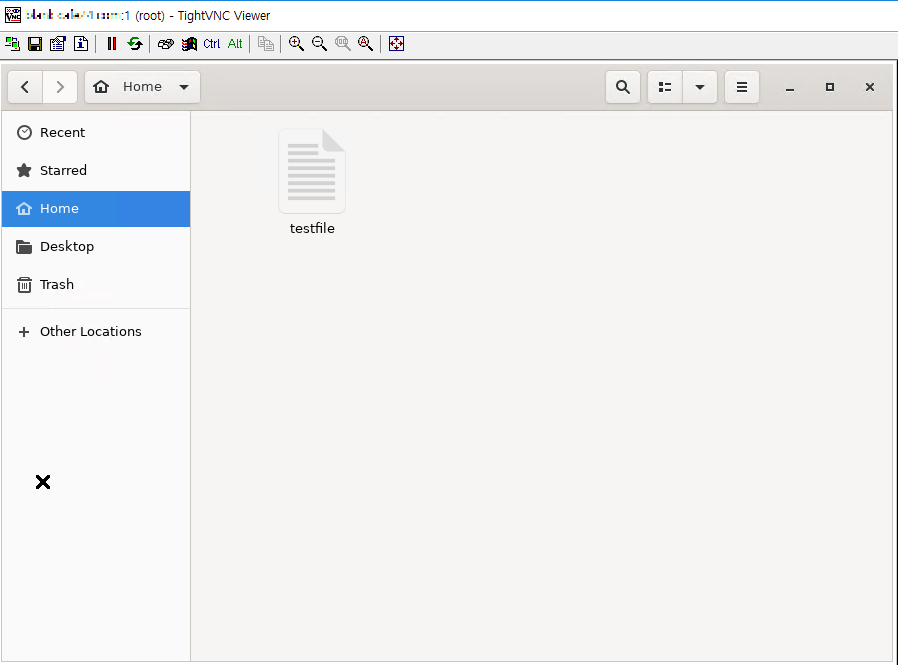This screenshot has width=898, height=665.
Task: Open the hamburger menu in the file manager
Action: pos(742,87)
